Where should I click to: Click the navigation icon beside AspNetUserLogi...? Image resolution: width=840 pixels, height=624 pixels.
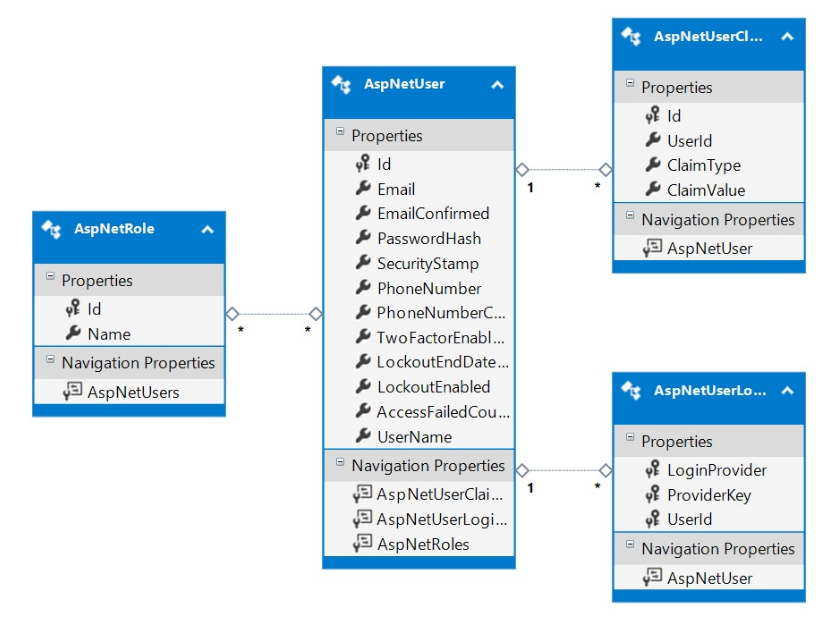pos(363,518)
